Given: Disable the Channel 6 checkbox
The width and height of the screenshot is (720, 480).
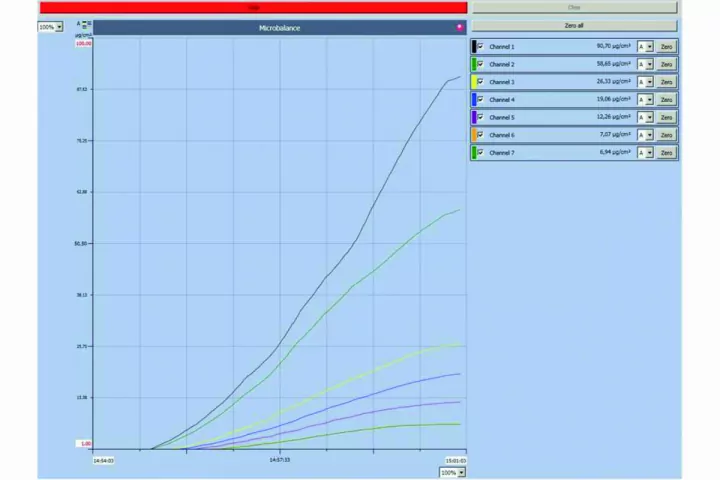Looking at the screenshot, I should (481, 134).
